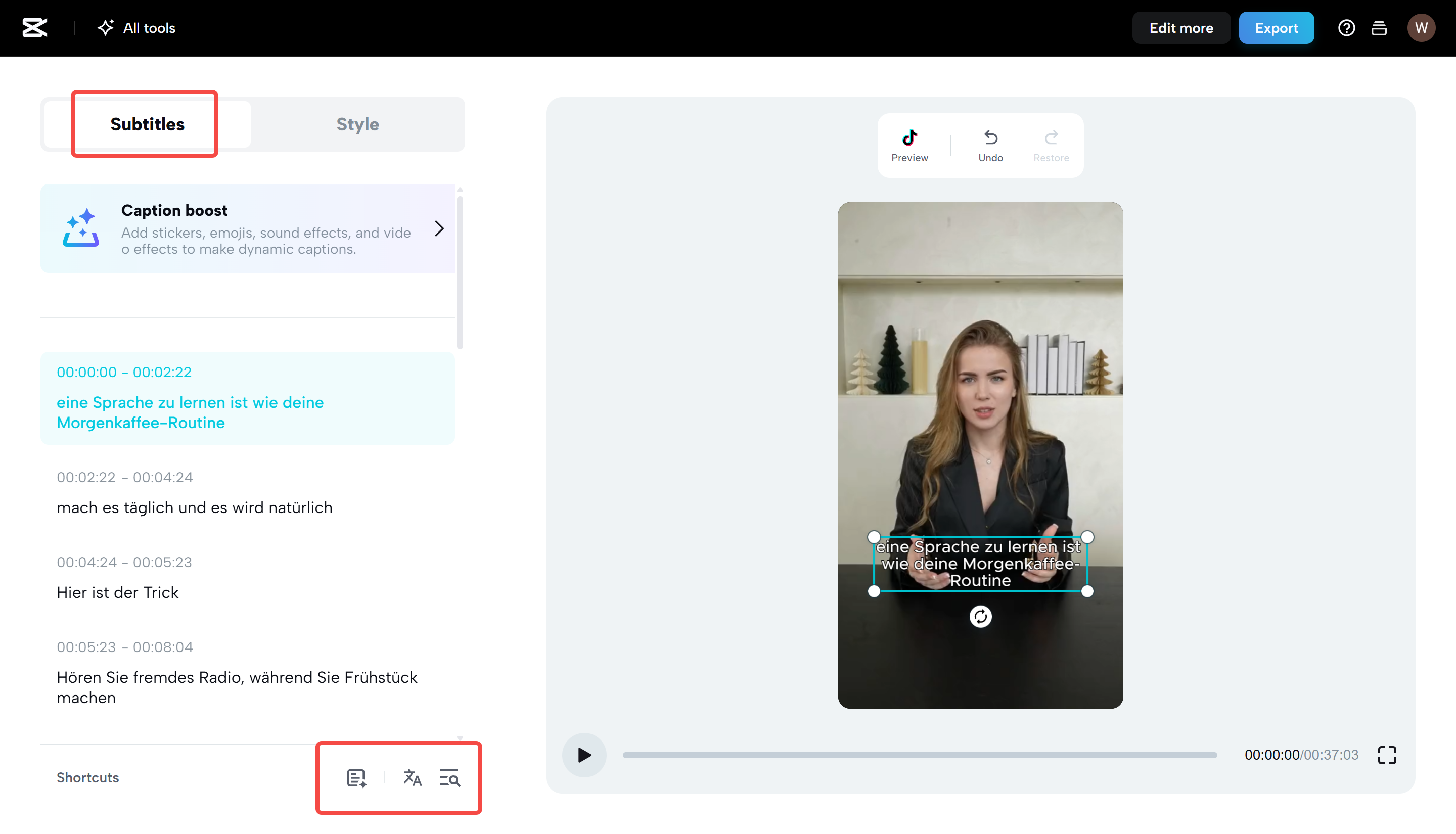Play the video

(x=583, y=755)
